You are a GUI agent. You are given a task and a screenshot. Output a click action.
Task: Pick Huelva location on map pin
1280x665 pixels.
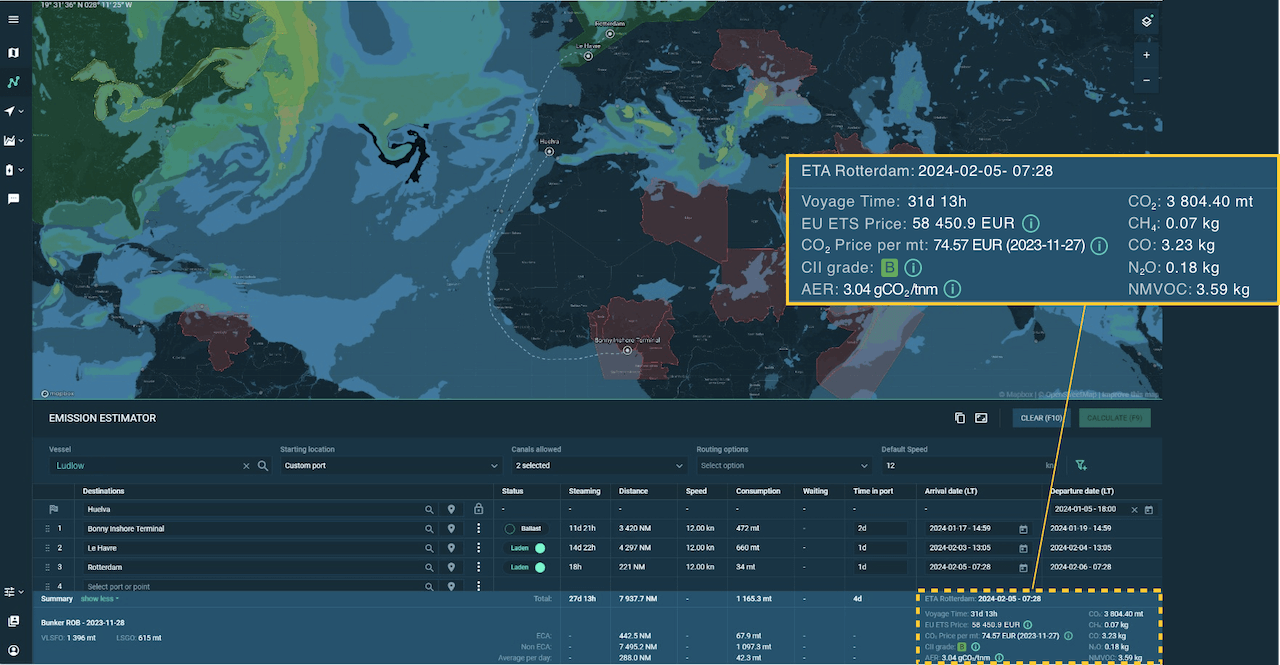tap(451, 509)
